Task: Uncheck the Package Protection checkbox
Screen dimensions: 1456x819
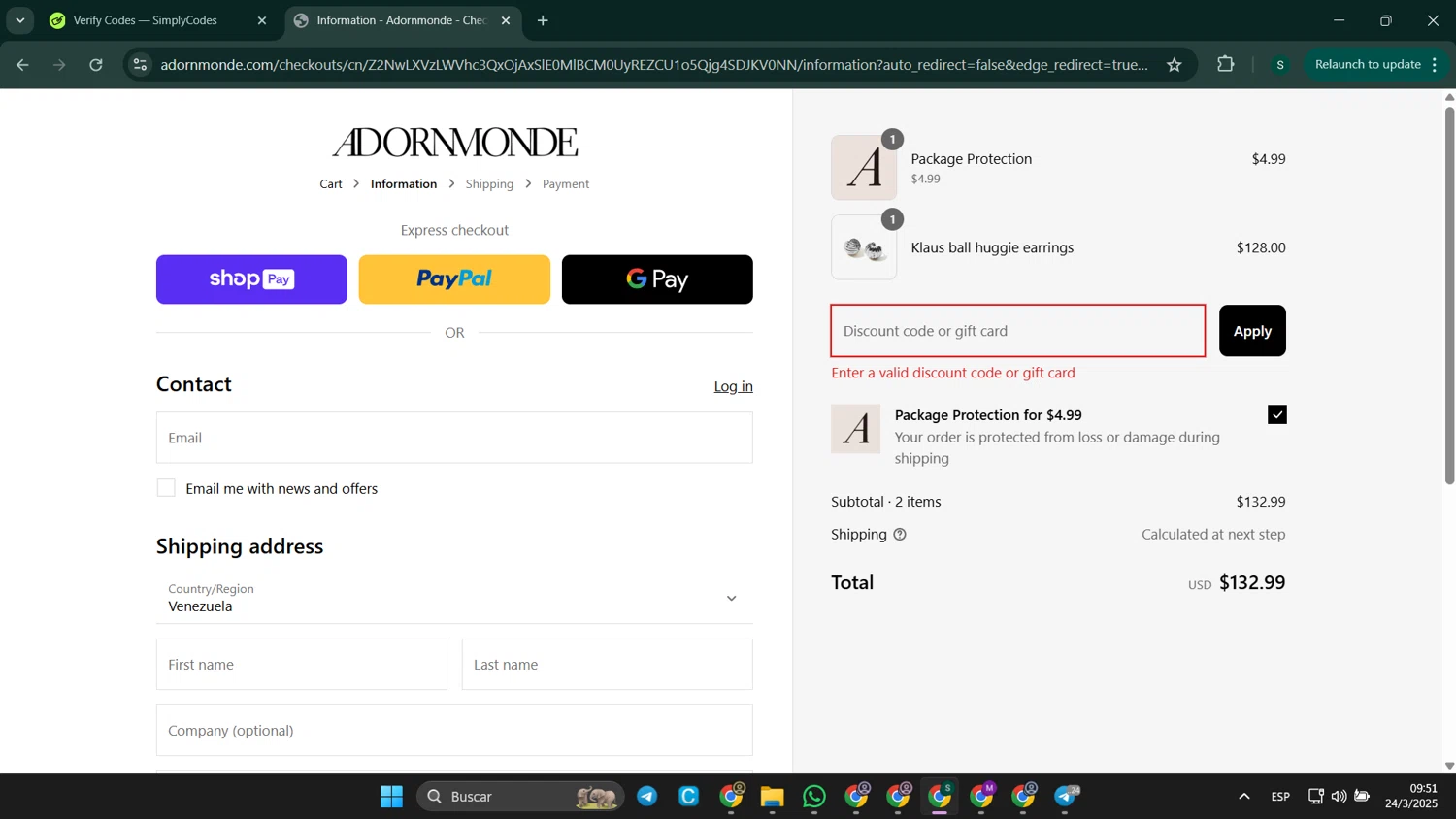Action: coord(1277,415)
